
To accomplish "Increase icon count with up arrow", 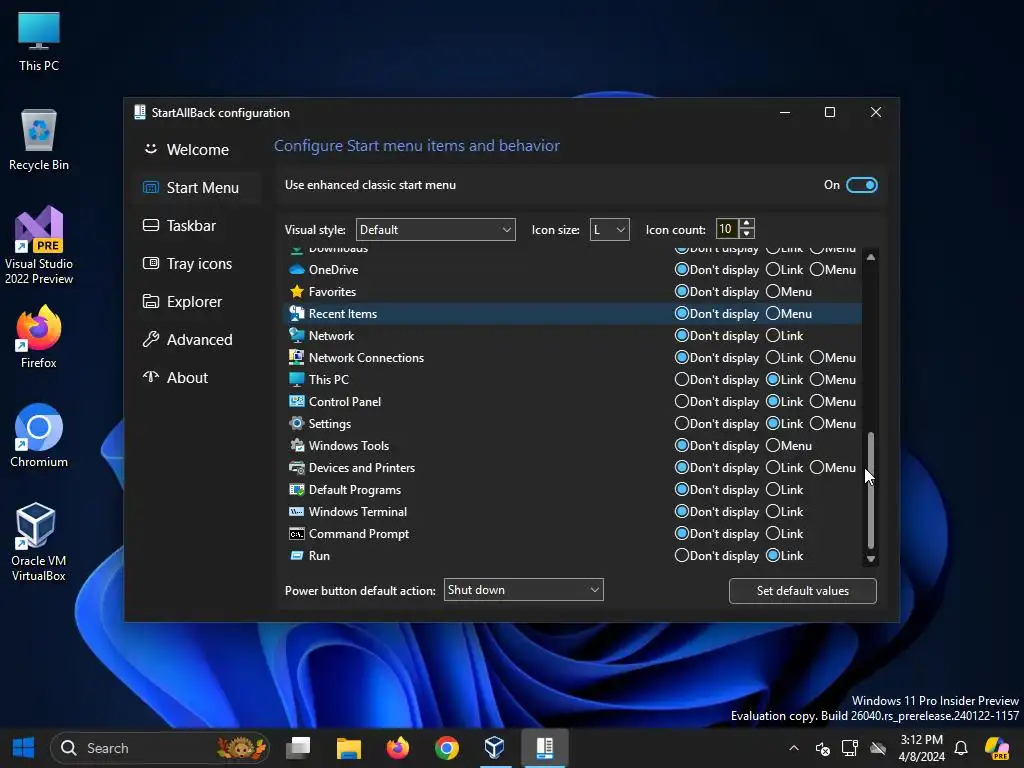I will (x=747, y=224).
